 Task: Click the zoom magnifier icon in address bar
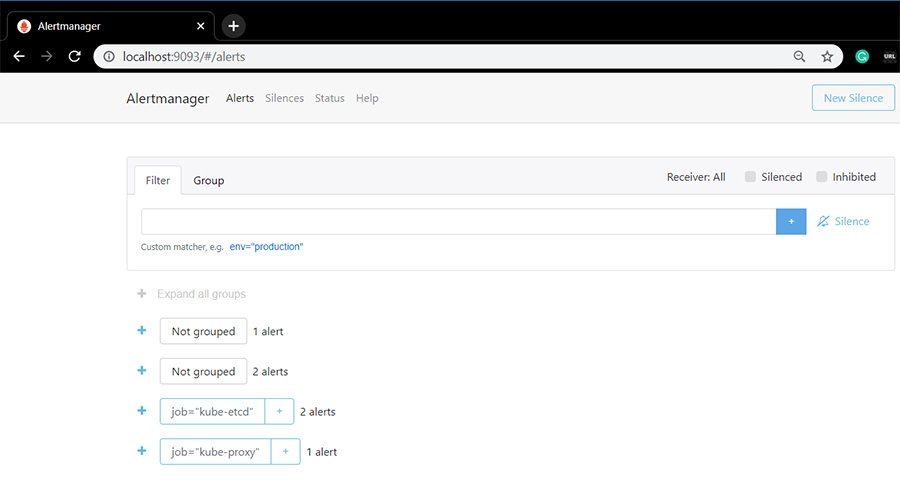click(x=799, y=57)
